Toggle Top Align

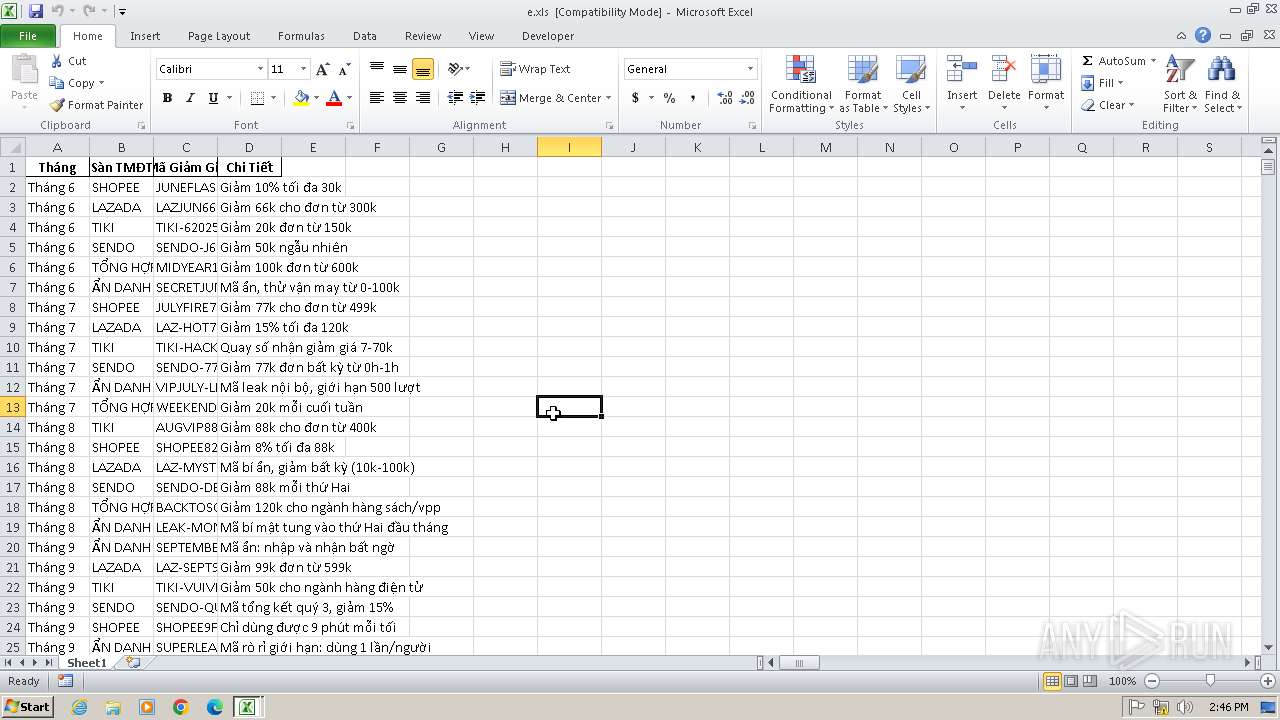(377, 69)
